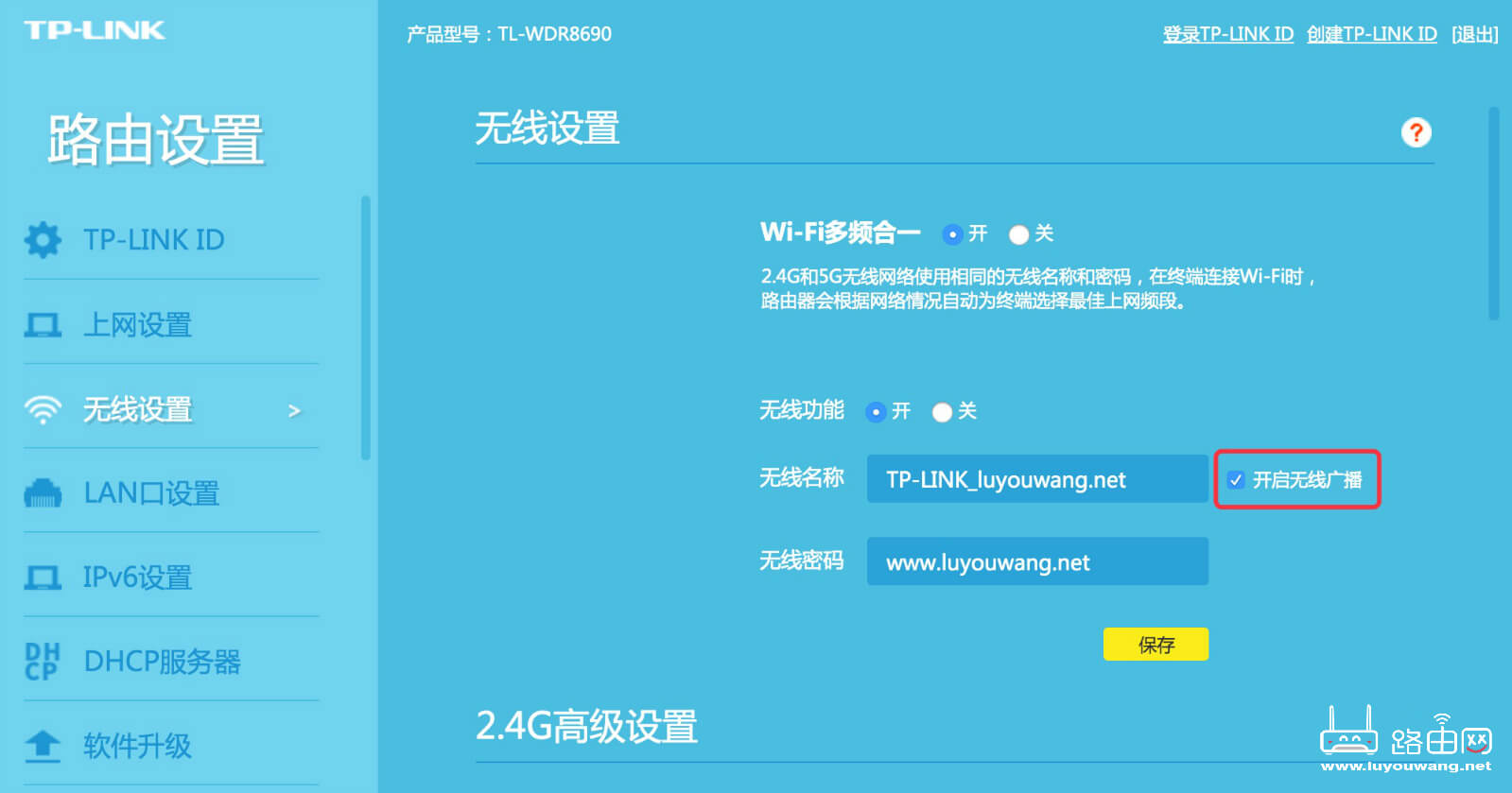Click the 上网设置 laptop icon
This screenshot has height=793, width=1512.
(x=43, y=325)
